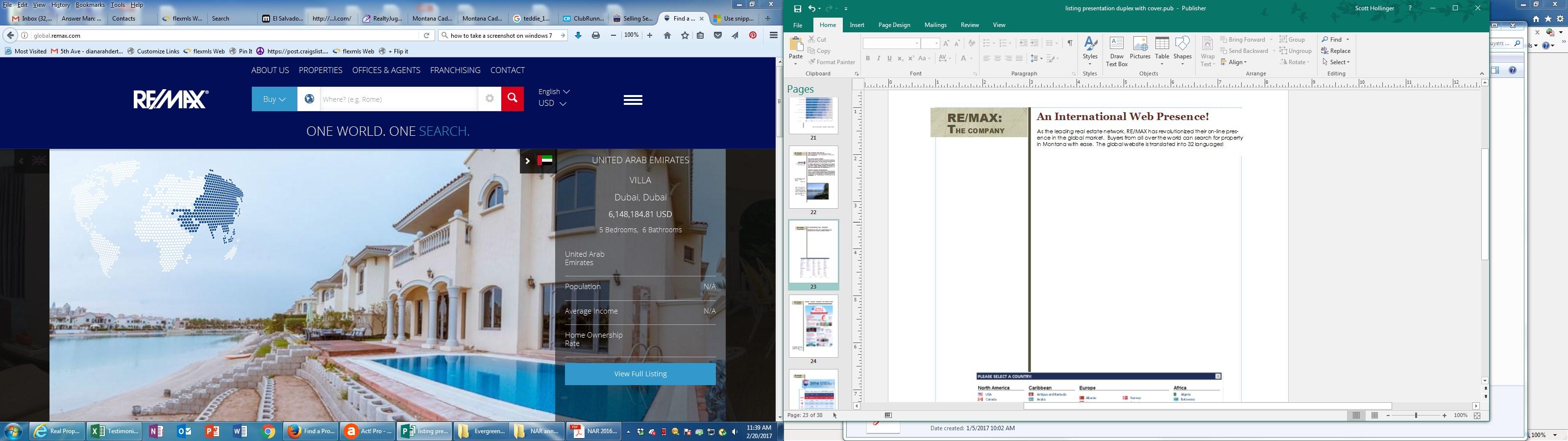Open the Mailings tab
Viewport: 1568px width, 441px height.
point(935,25)
